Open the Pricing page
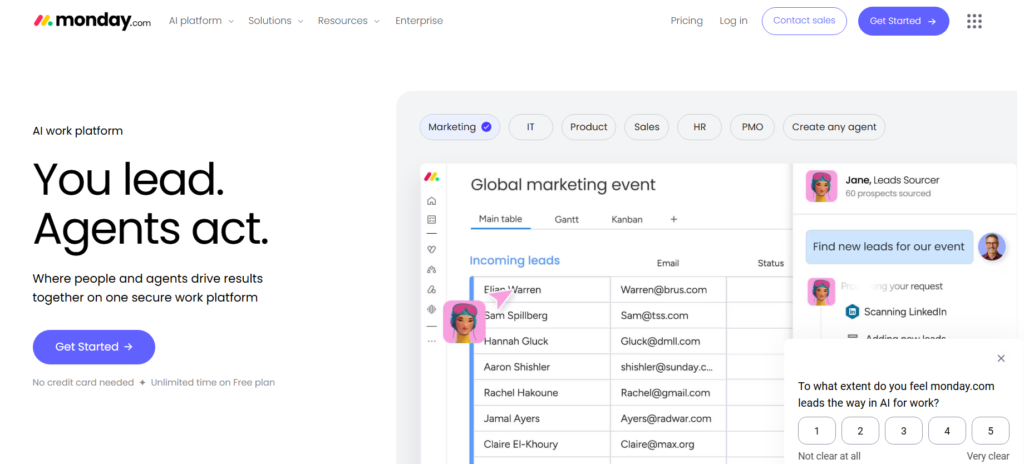Image resolution: width=1024 pixels, height=464 pixels. (x=686, y=21)
